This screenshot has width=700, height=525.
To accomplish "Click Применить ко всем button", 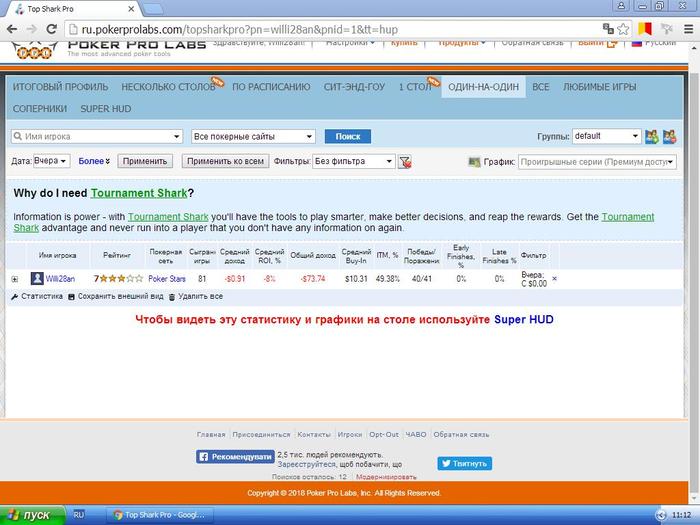I will 225,161.
